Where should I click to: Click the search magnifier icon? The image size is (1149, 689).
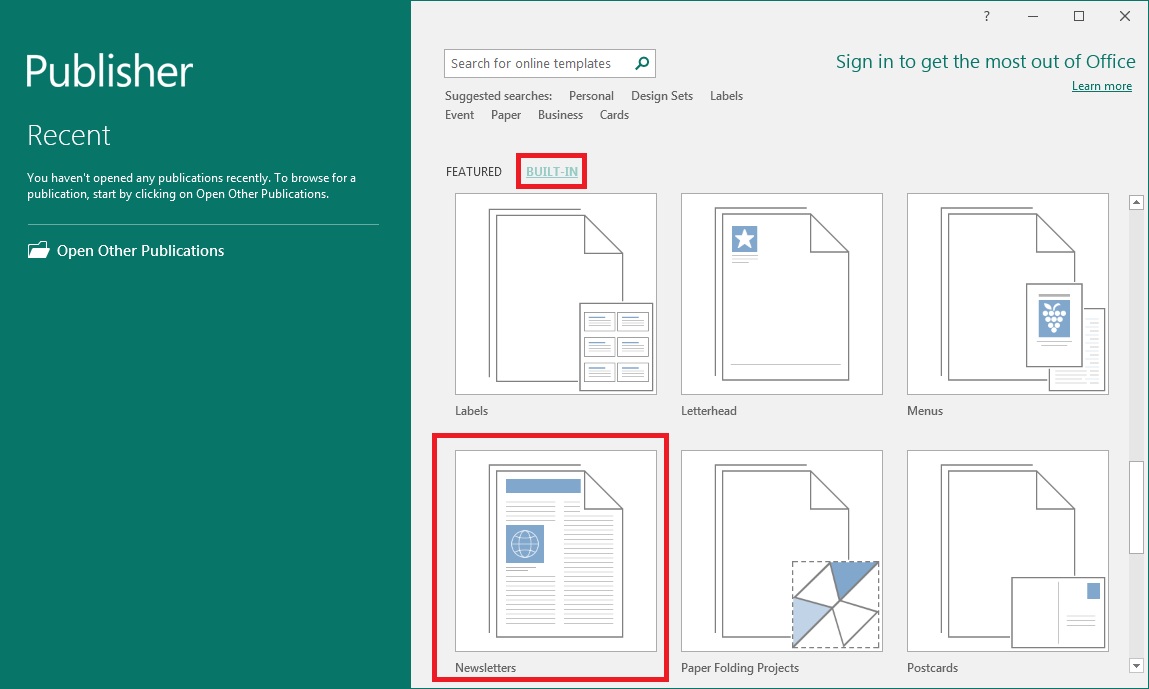(642, 63)
